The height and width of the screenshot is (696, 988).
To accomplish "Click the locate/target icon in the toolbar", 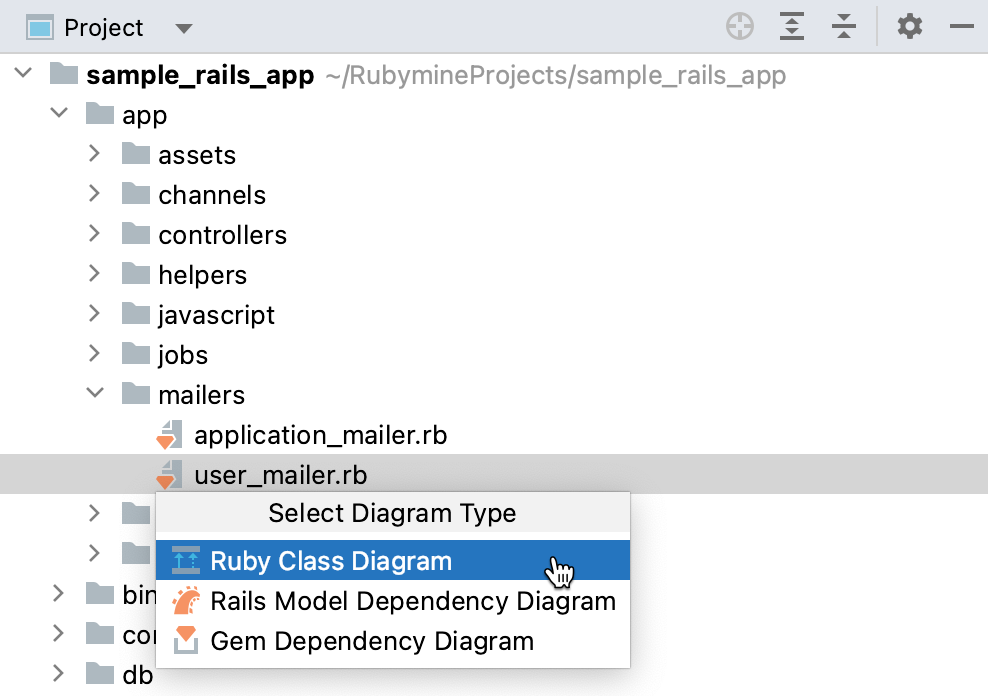I will tap(739, 27).
